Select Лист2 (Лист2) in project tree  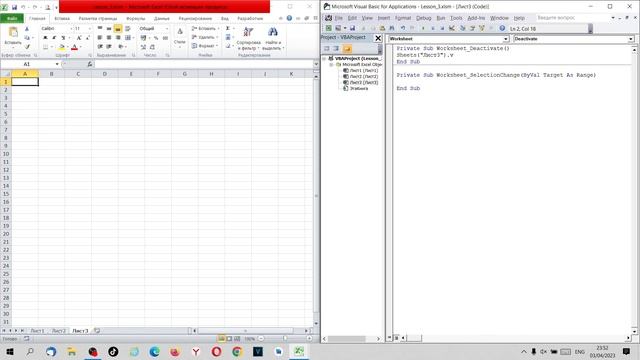[361, 76]
